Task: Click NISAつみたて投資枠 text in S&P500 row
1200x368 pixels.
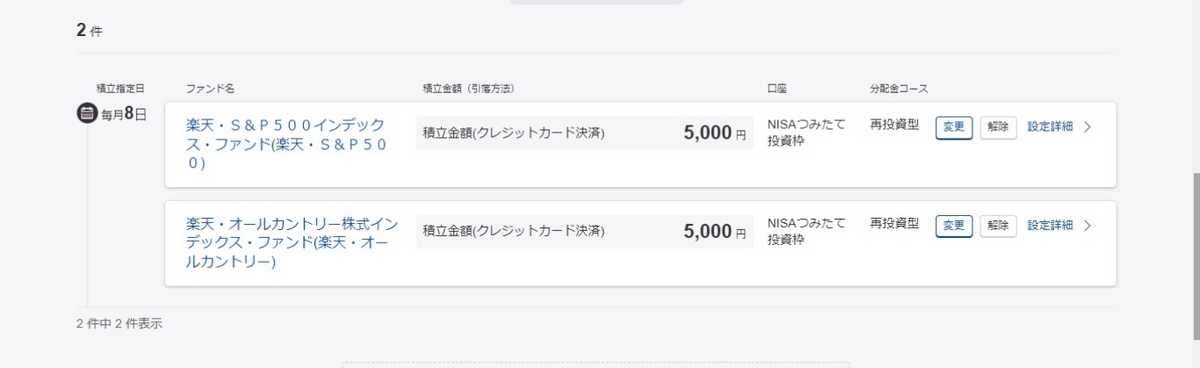Action: pos(806,133)
